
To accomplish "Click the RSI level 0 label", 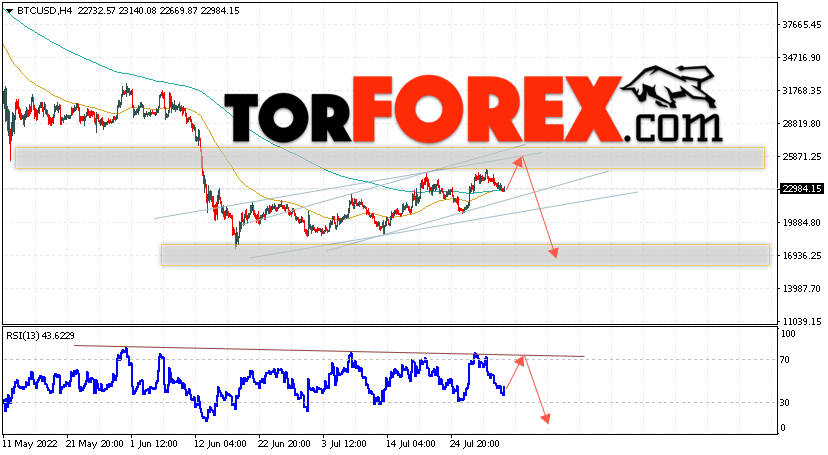I will pyautogui.click(x=784, y=428).
